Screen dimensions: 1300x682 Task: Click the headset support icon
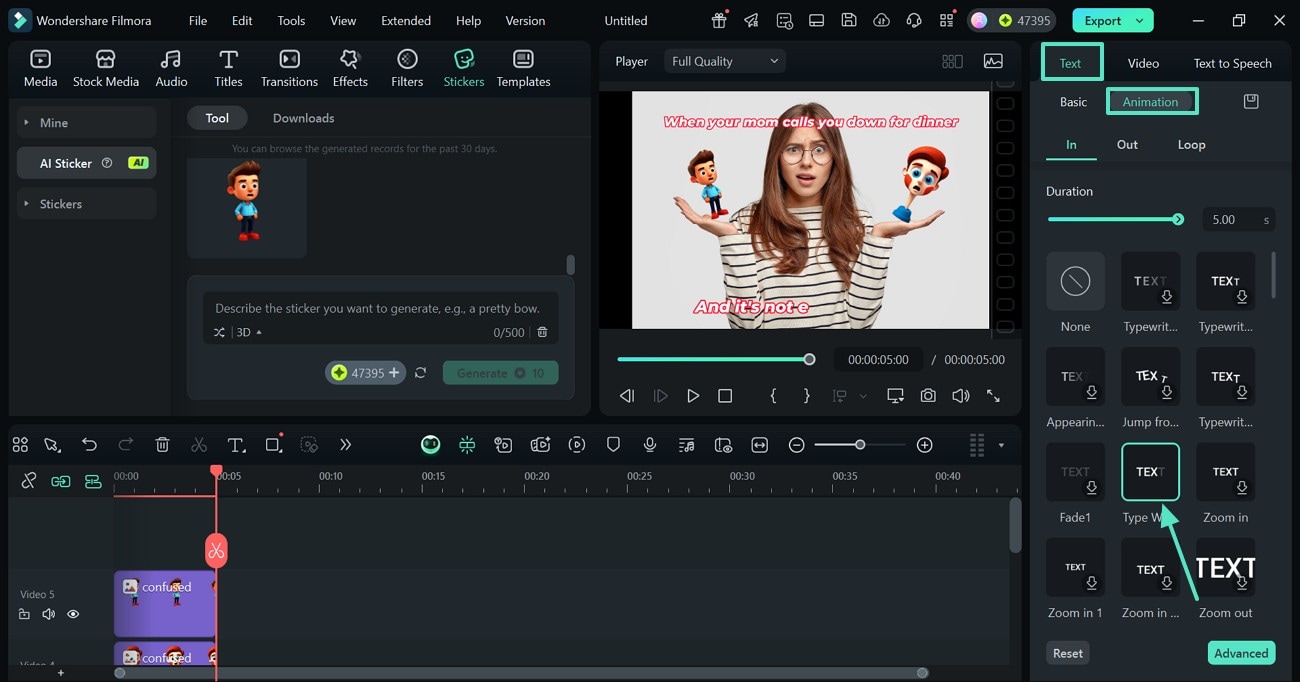(913, 20)
